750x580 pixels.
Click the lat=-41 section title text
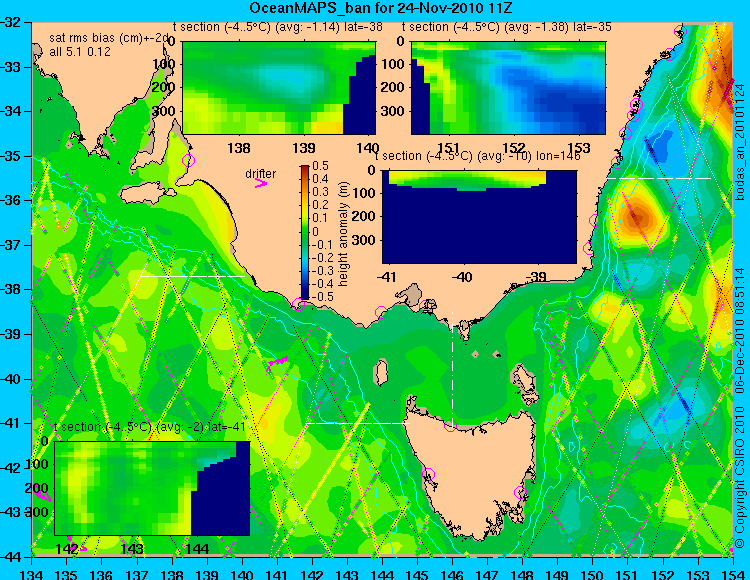[150, 427]
